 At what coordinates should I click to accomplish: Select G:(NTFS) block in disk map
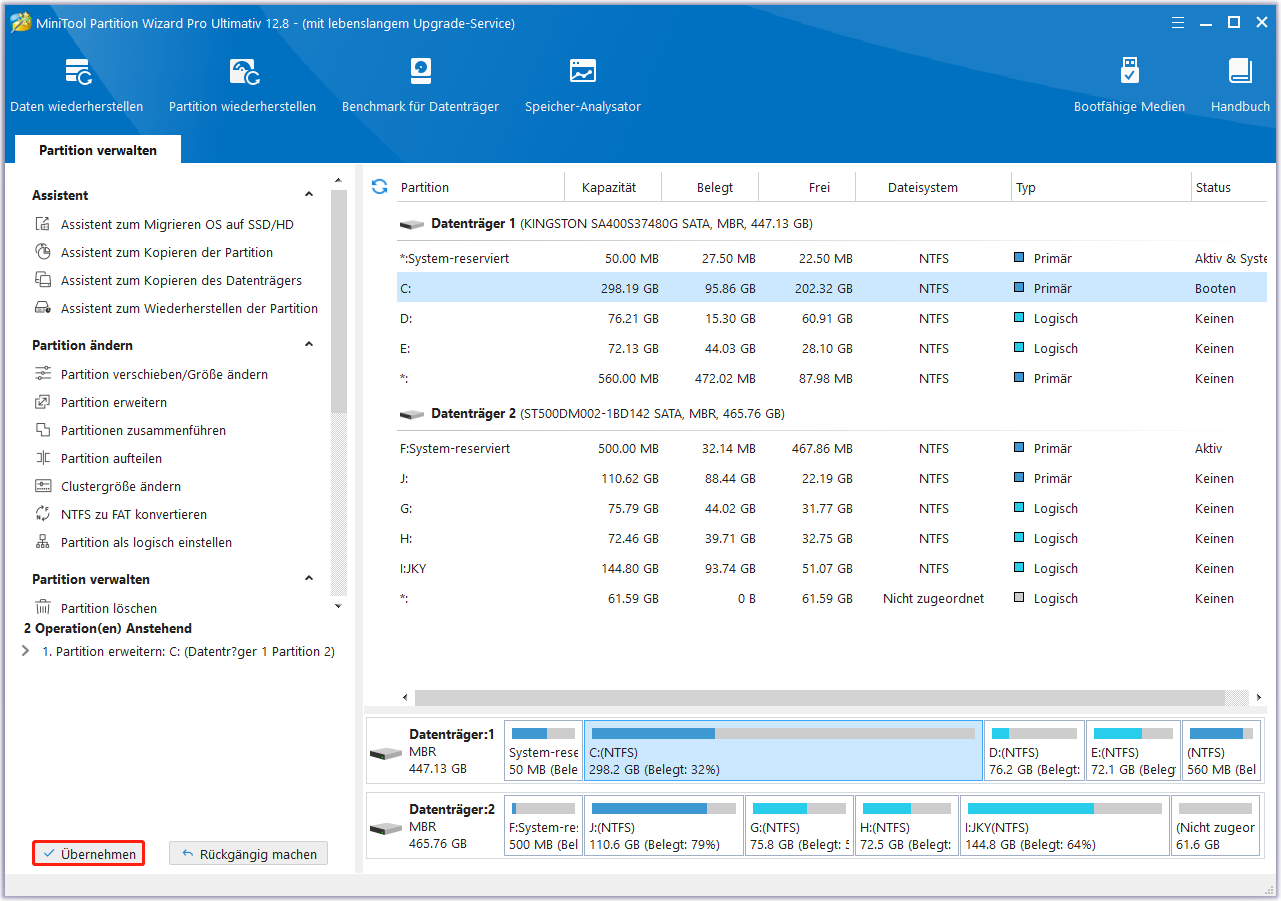798,827
